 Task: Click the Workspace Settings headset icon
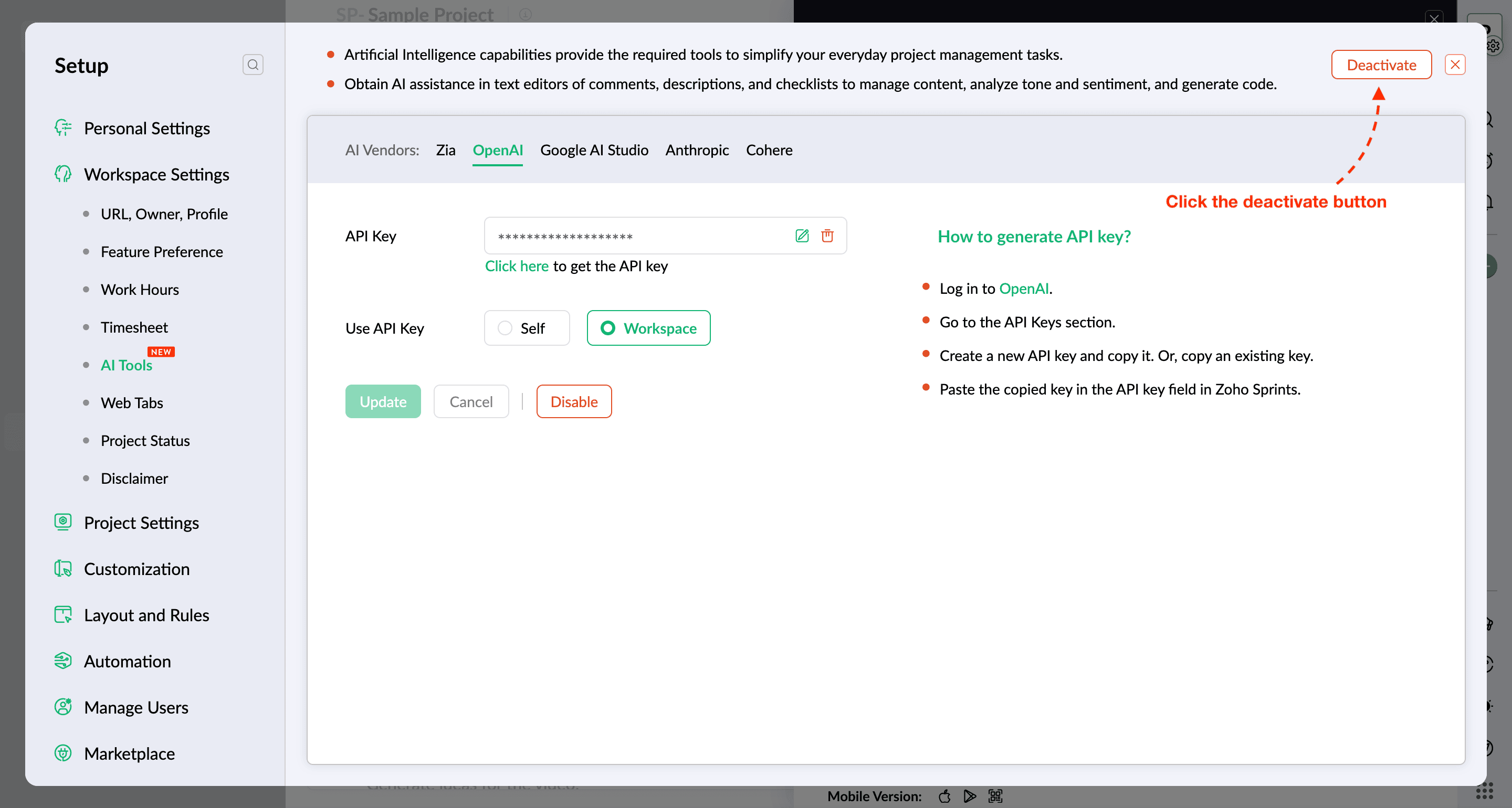(x=63, y=174)
